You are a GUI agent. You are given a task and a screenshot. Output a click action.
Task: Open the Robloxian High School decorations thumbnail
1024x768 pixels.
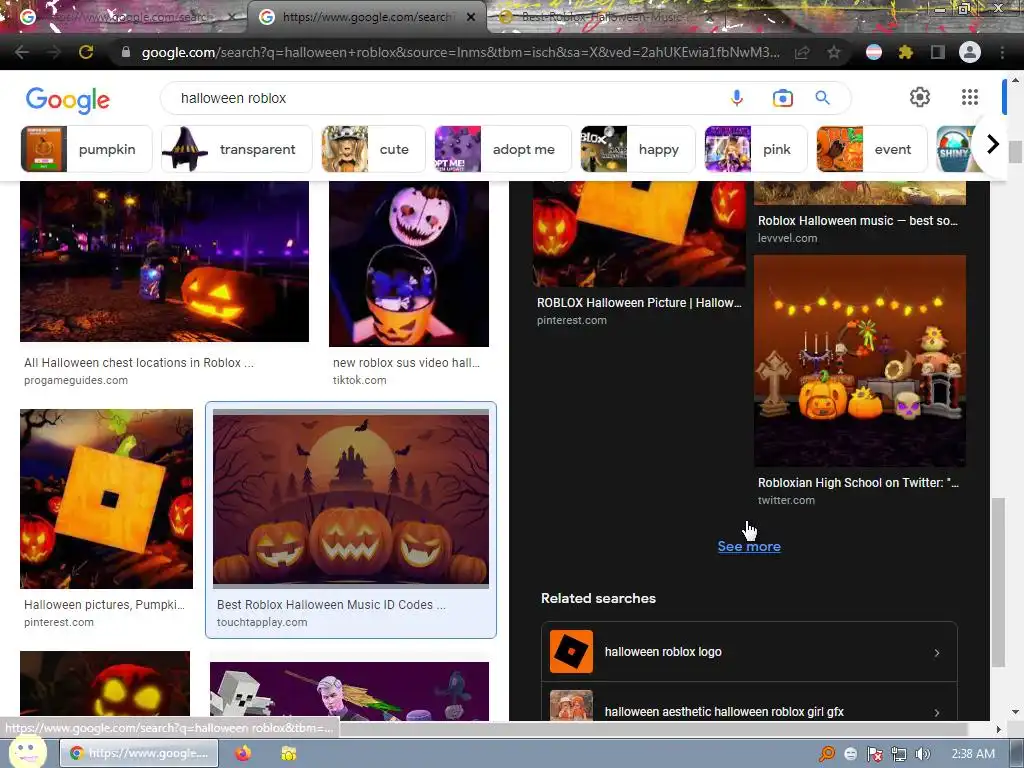click(859, 360)
